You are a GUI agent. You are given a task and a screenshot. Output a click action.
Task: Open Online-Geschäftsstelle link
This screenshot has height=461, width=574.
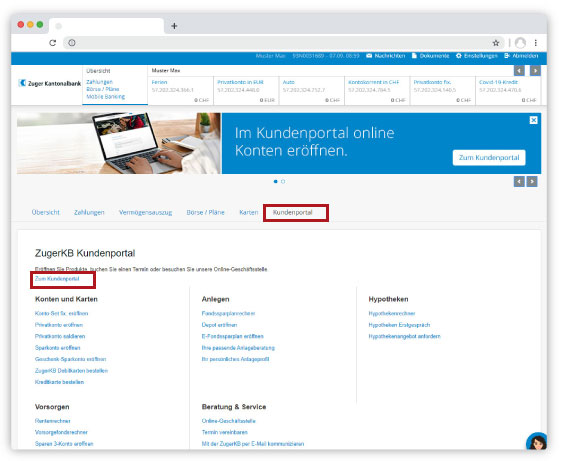[x=228, y=421]
